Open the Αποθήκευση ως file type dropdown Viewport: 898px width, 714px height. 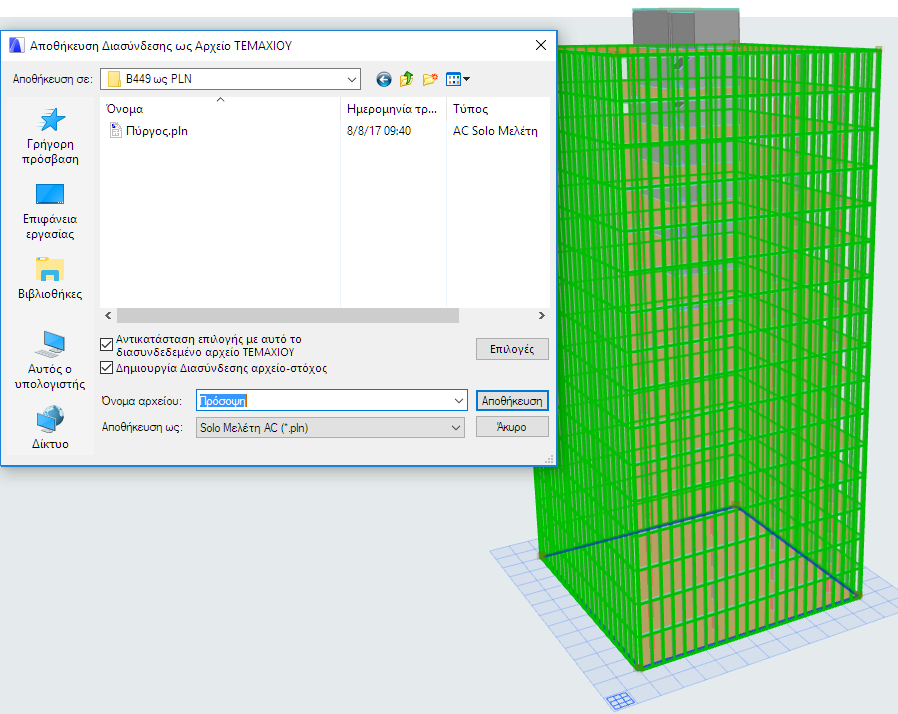coord(457,427)
